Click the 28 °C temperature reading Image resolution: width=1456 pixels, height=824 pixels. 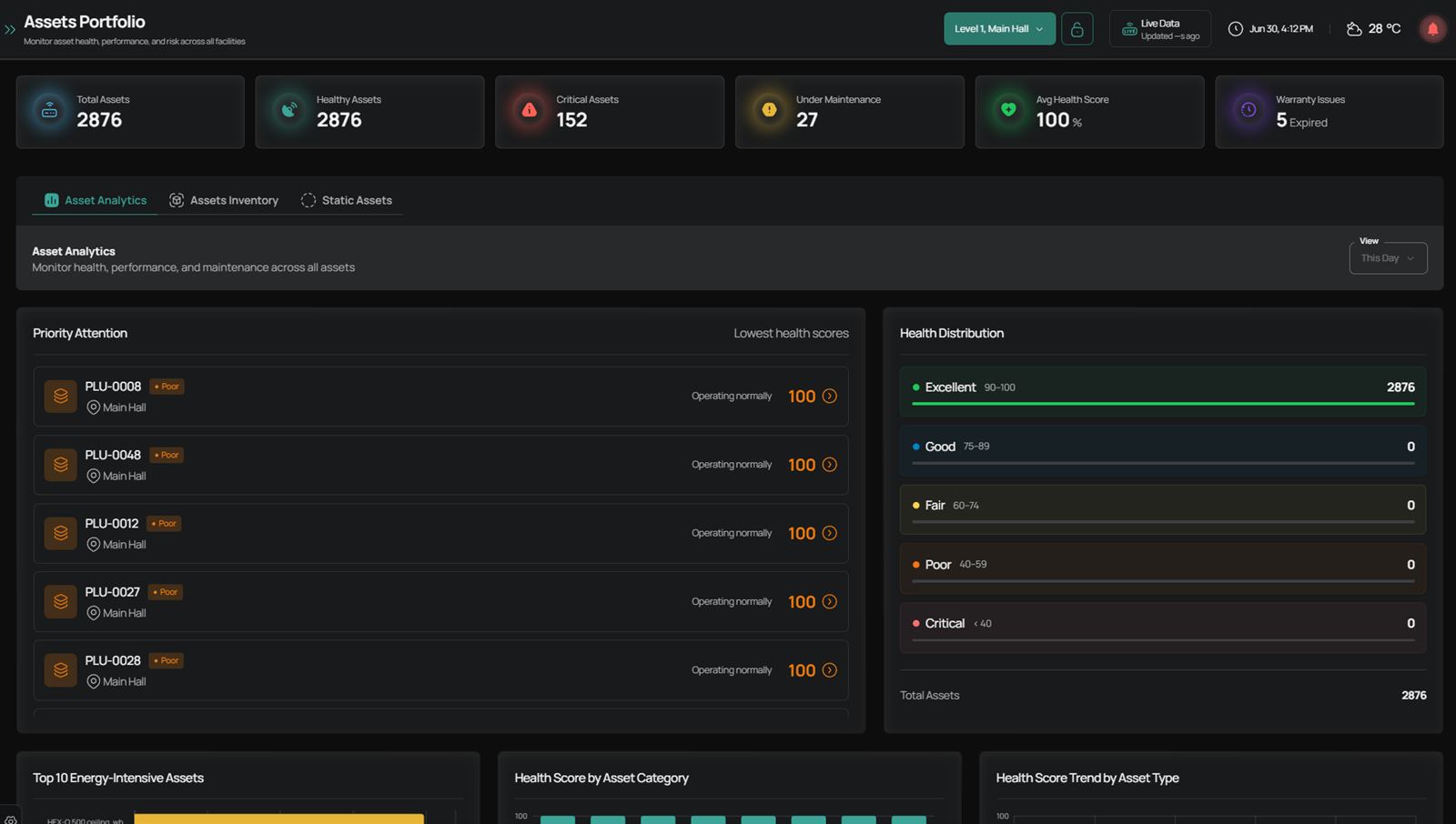pyautogui.click(x=1384, y=29)
